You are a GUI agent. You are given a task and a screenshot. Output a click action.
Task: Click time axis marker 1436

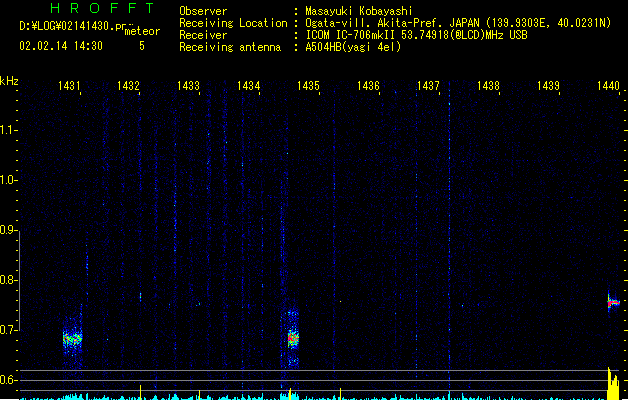pyautogui.click(x=368, y=86)
